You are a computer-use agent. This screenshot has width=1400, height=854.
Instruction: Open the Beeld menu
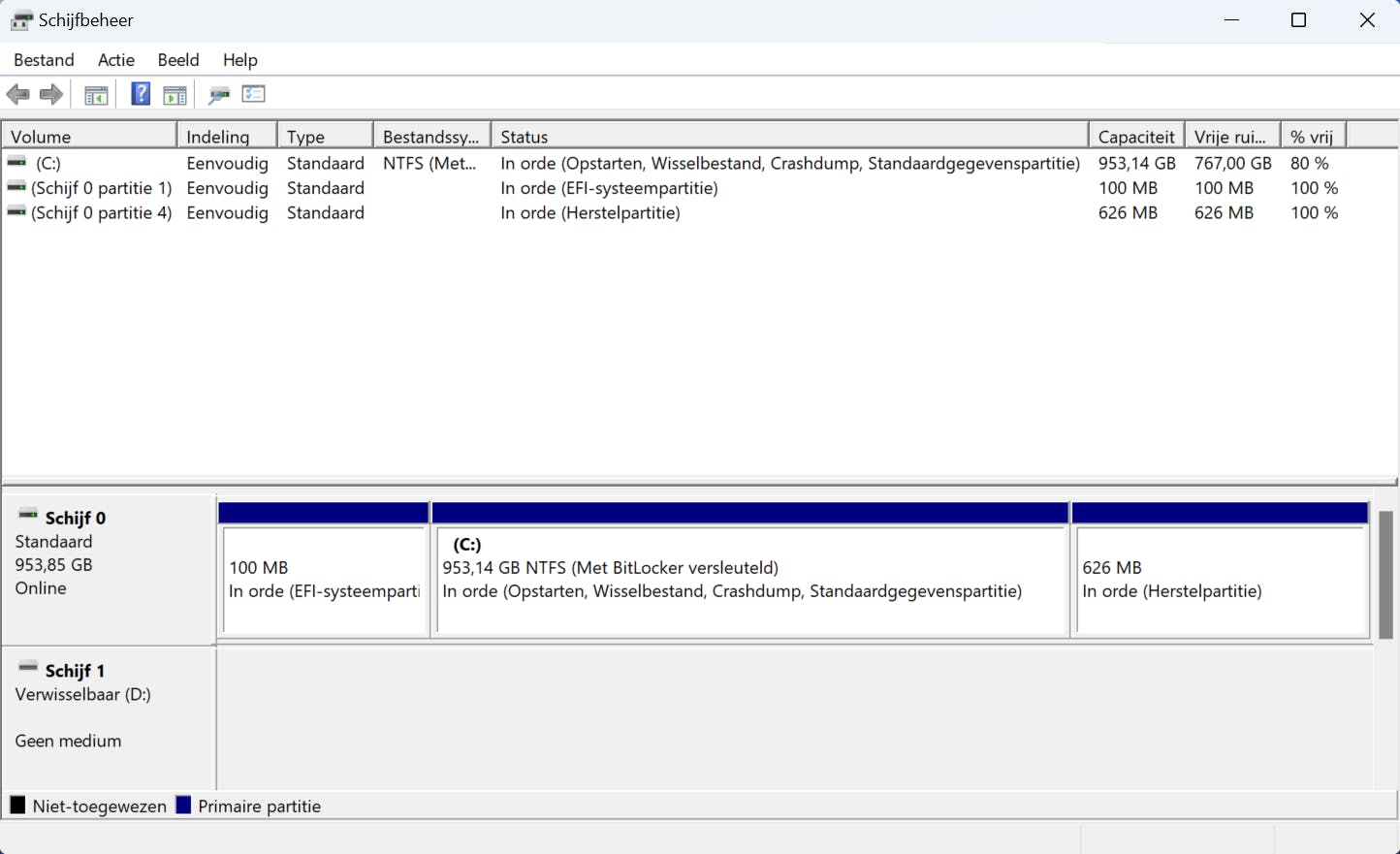point(178,60)
